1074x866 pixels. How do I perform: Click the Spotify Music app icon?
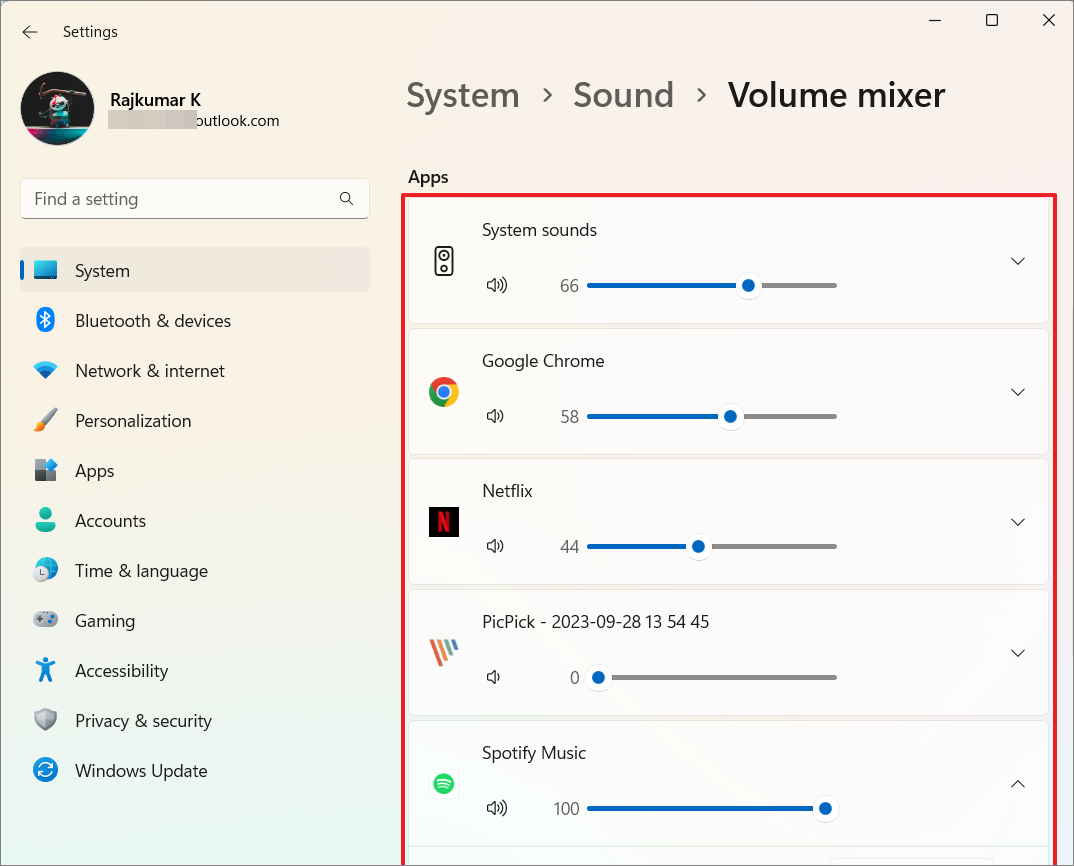[444, 784]
